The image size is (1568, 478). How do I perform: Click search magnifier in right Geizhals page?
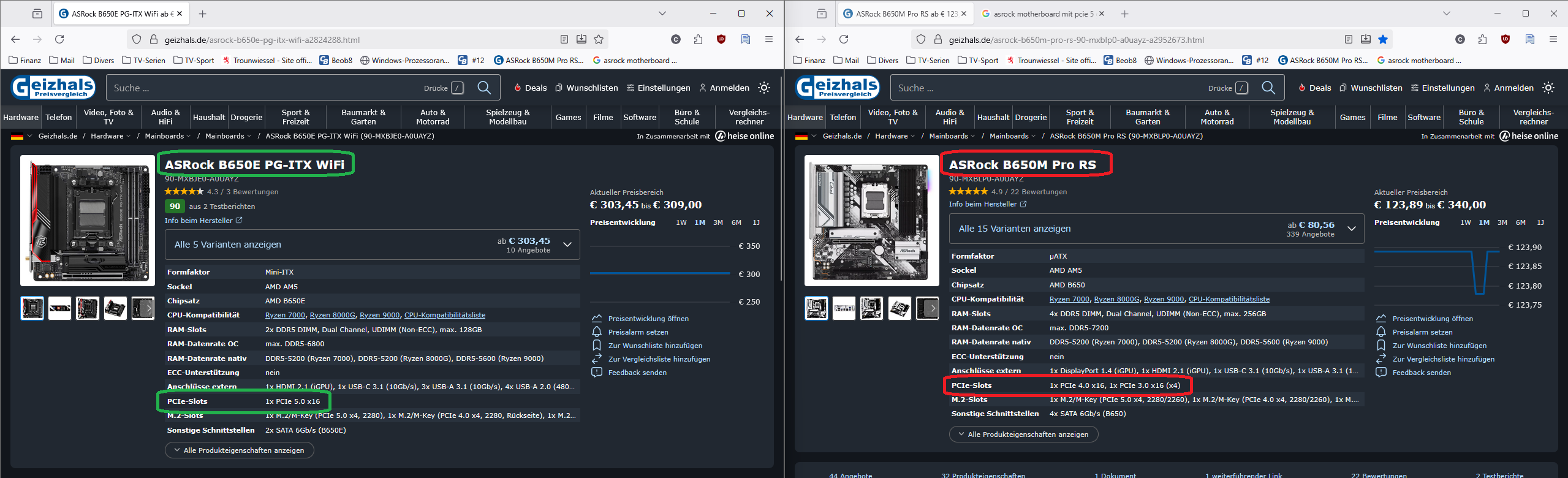click(x=1268, y=88)
